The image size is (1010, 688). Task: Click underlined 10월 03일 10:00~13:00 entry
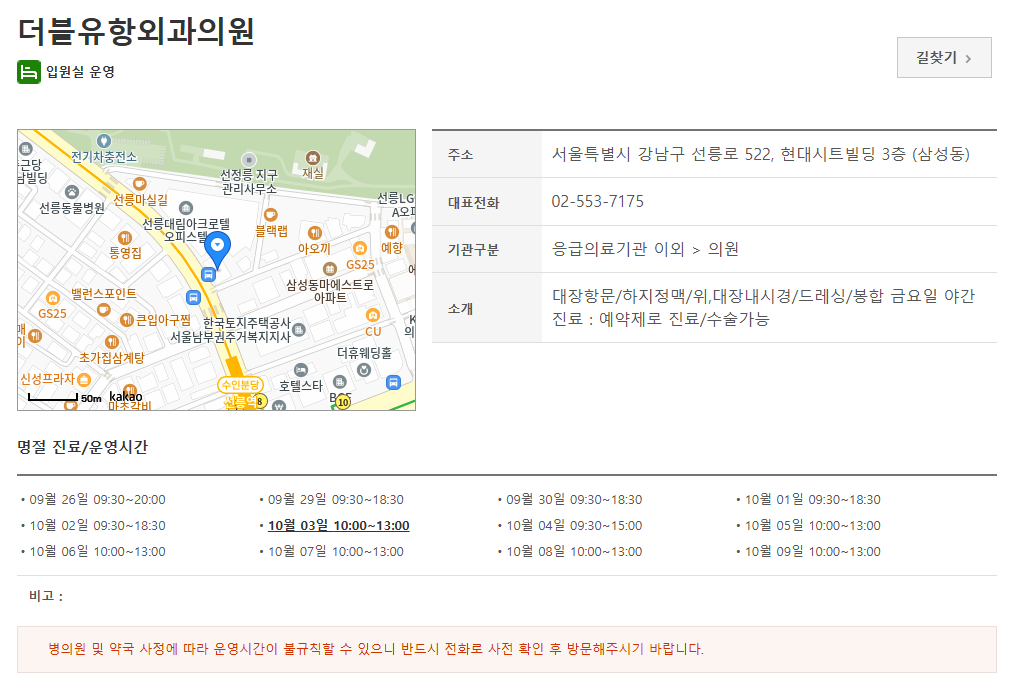pos(338,526)
